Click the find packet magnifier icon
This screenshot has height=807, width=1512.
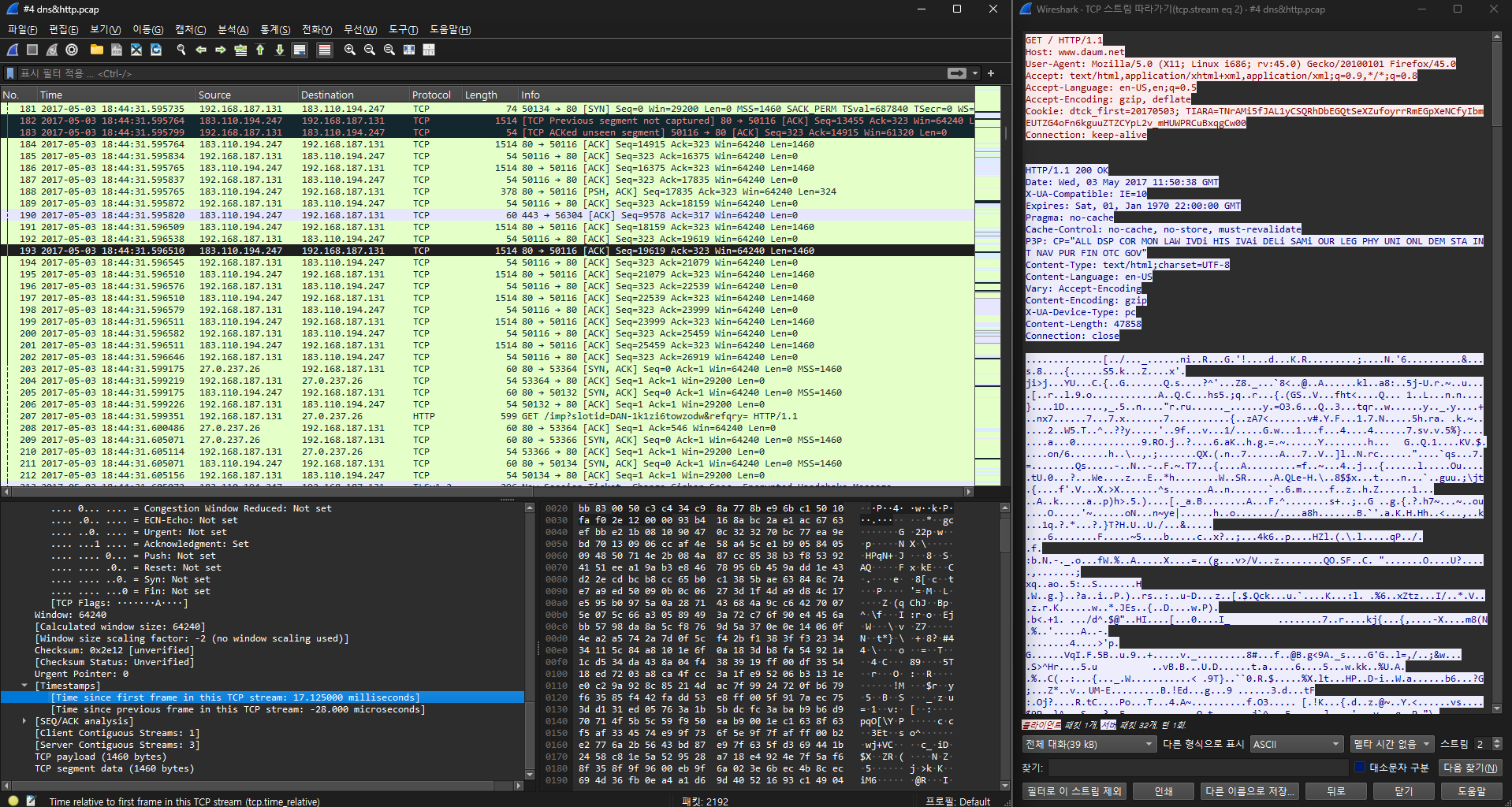pos(181,50)
